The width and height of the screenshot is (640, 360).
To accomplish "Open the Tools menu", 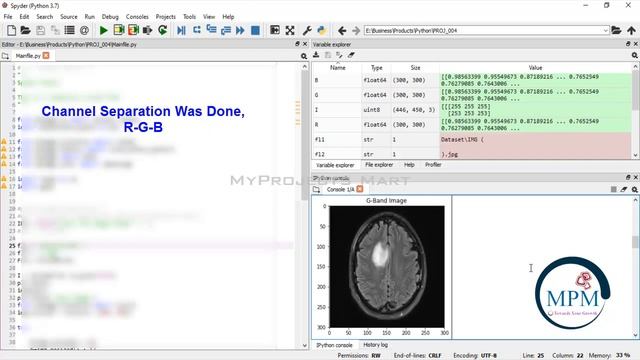I will click(x=189, y=17).
